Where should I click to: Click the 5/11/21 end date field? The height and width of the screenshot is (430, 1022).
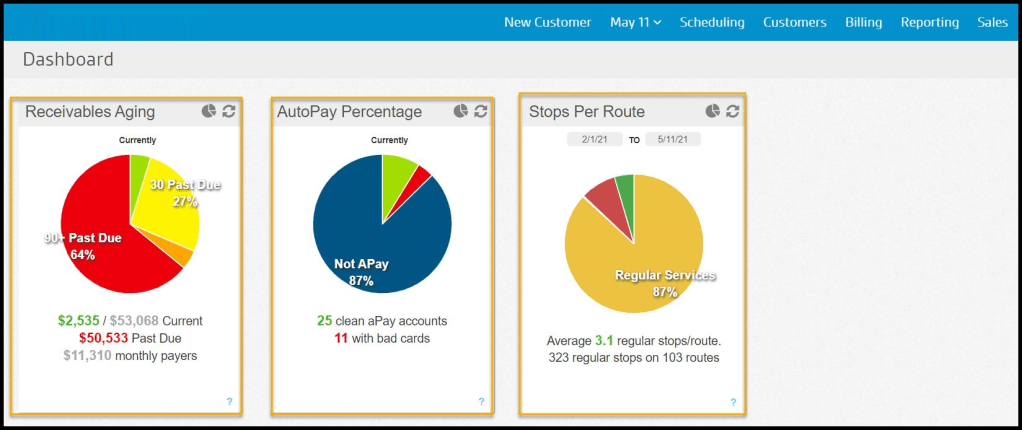(672, 140)
